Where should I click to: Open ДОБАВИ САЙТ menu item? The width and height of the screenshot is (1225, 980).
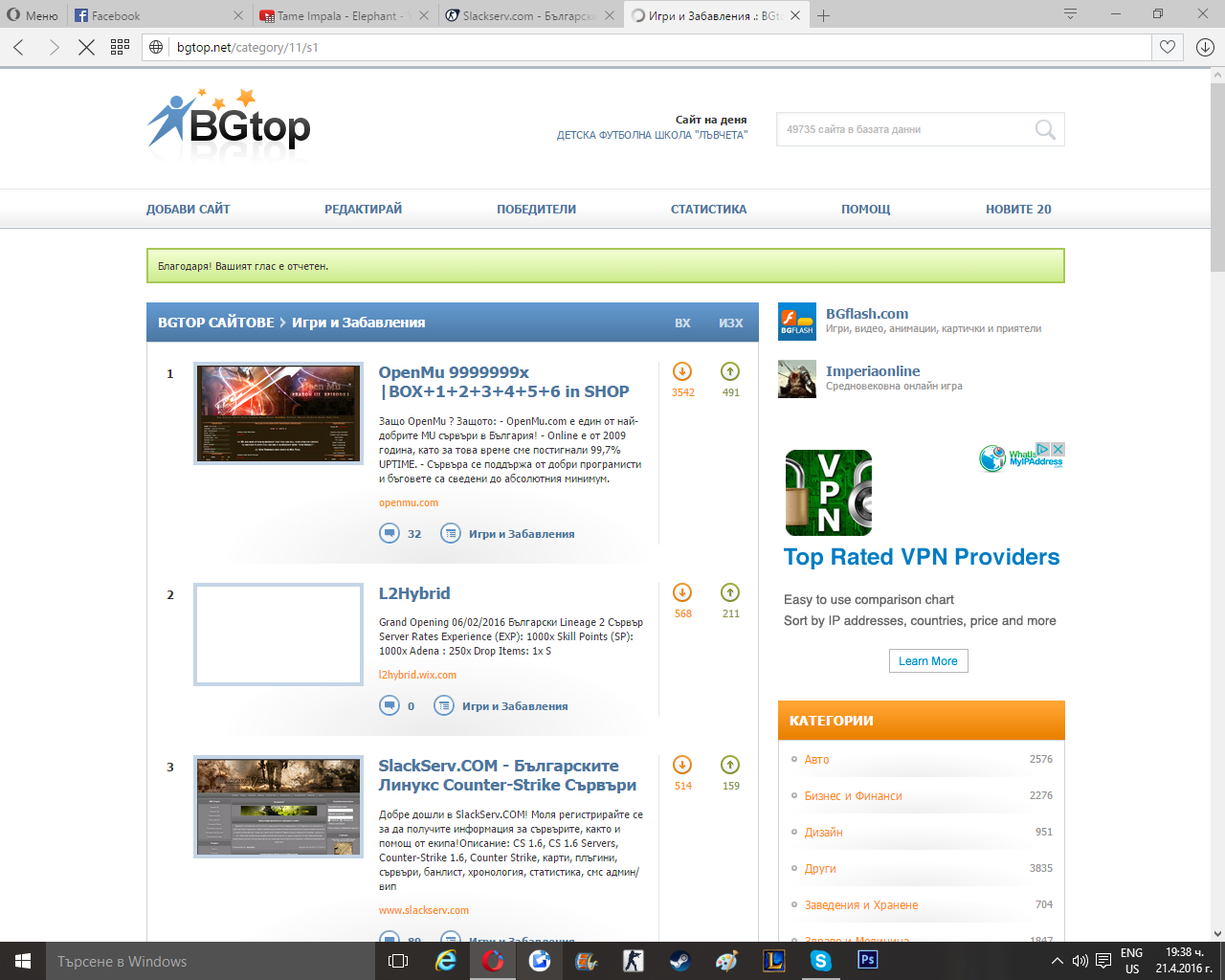click(x=188, y=209)
